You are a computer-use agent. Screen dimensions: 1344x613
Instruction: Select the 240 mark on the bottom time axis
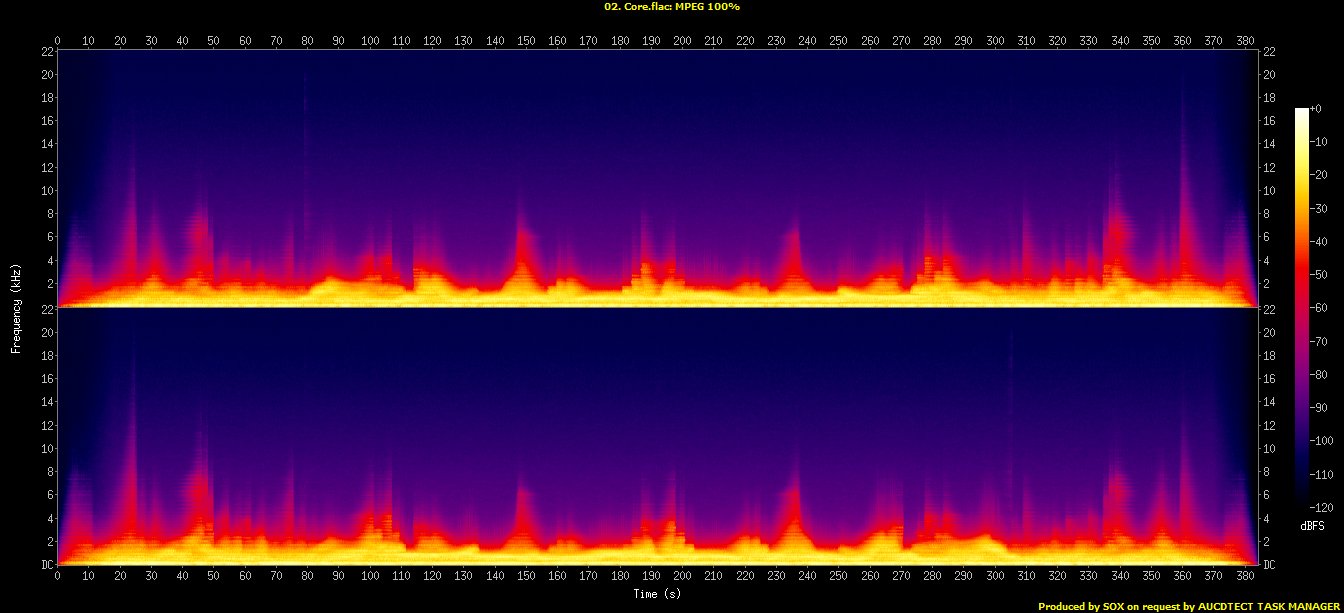point(808,577)
